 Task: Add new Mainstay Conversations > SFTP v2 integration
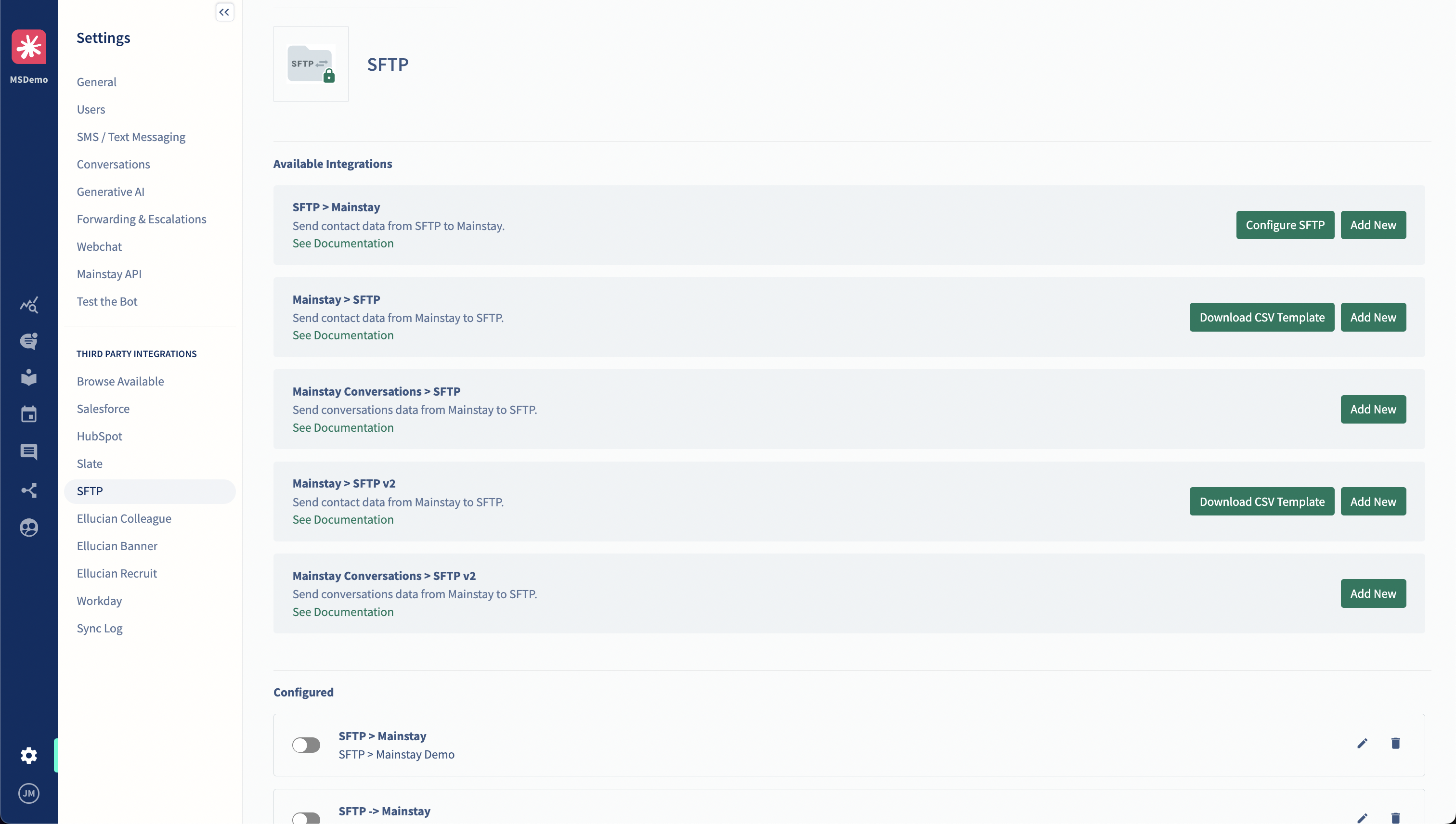coord(1373,593)
